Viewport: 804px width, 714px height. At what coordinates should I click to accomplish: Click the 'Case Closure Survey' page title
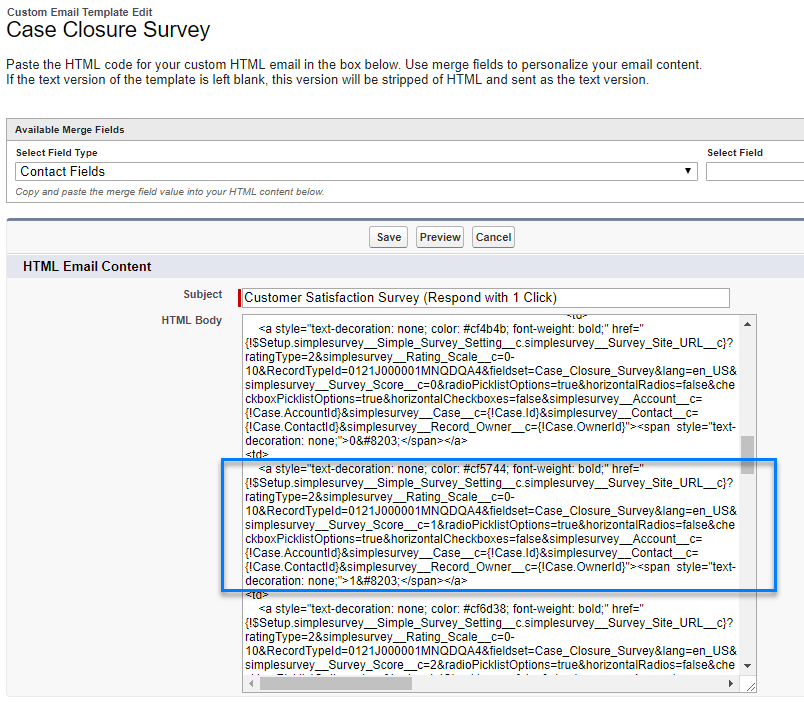[108, 30]
